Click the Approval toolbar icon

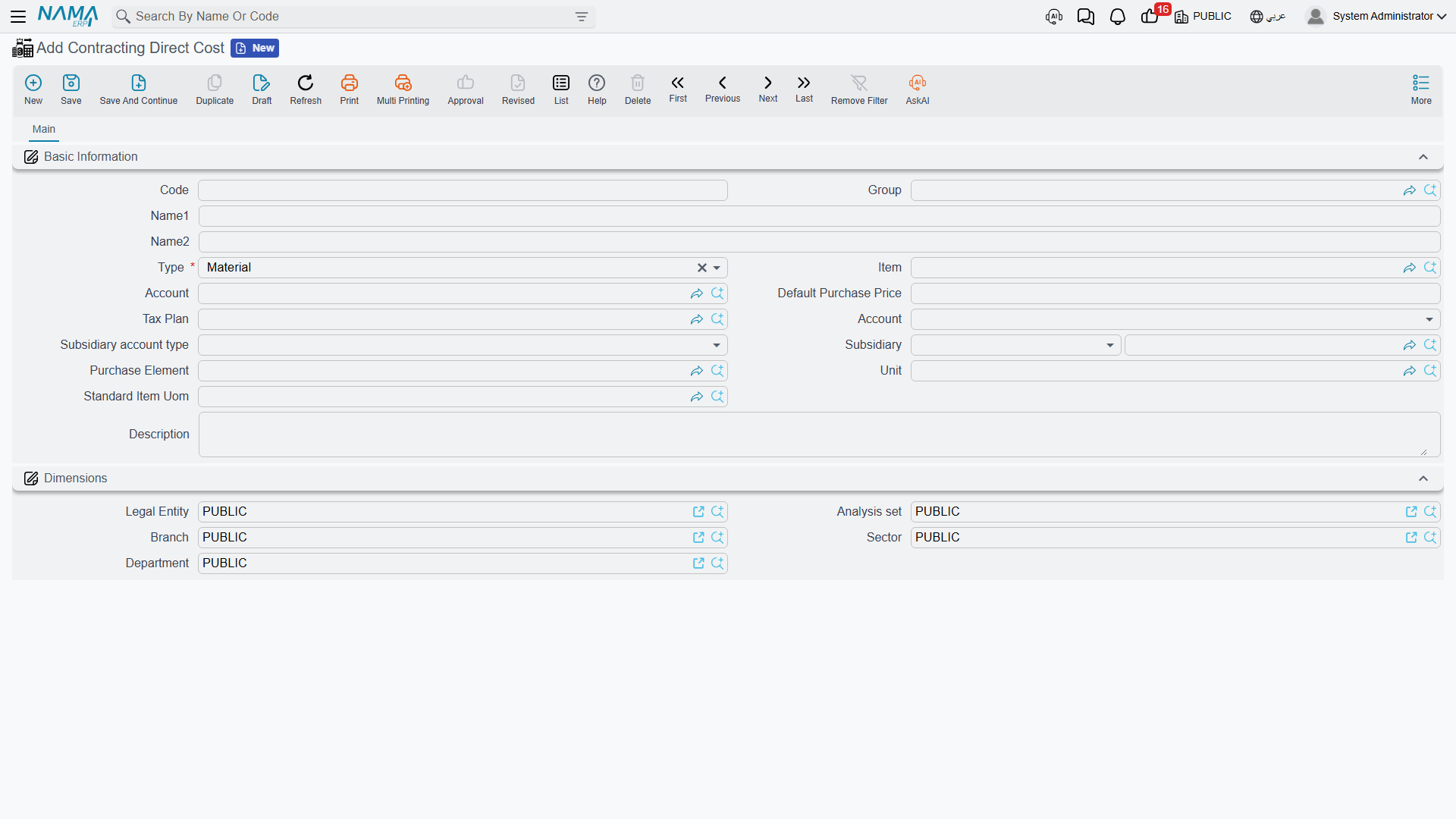[466, 89]
